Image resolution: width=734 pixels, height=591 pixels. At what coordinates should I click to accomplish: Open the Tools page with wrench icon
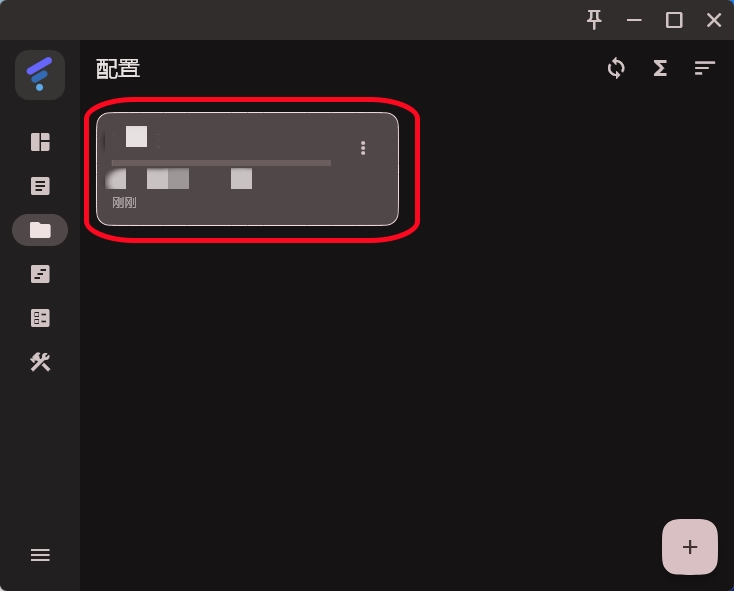pyautogui.click(x=40, y=362)
